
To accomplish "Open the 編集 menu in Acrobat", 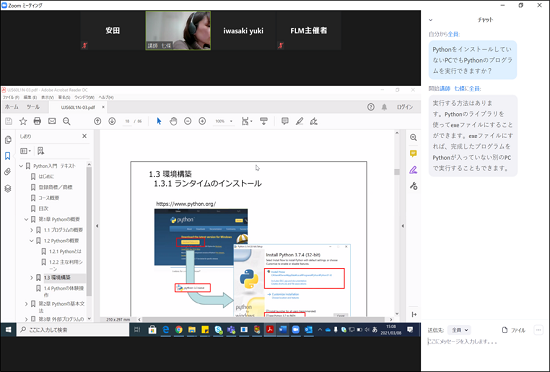I will (x=30, y=97).
